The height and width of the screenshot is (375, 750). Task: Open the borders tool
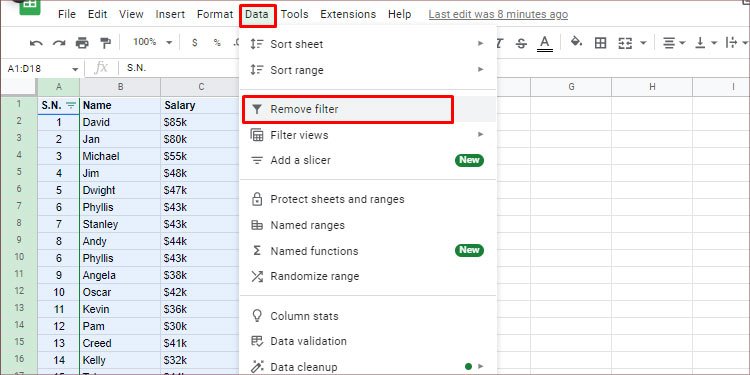pyautogui.click(x=600, y=43)
